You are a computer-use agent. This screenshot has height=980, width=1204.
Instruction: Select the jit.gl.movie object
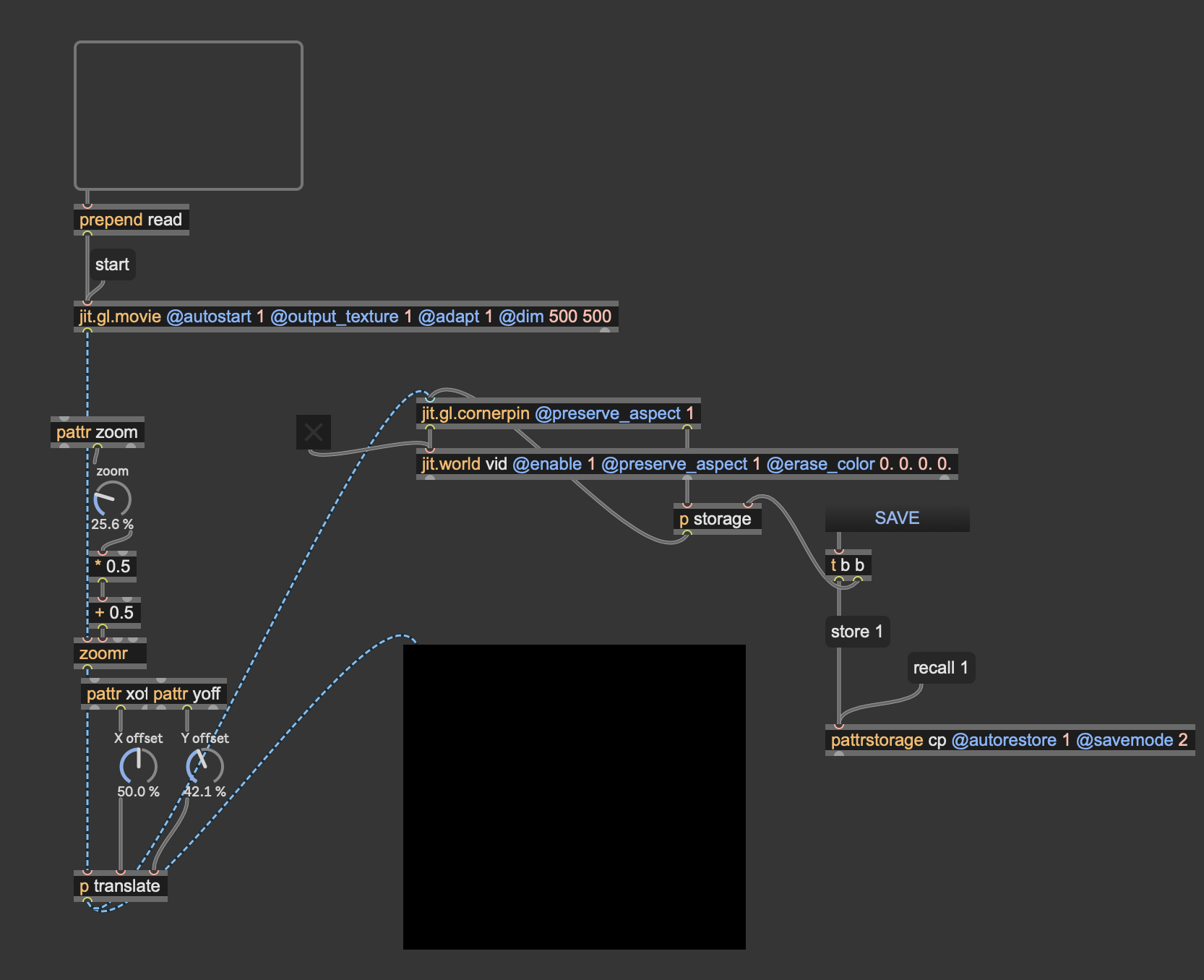tap(345, 317)
